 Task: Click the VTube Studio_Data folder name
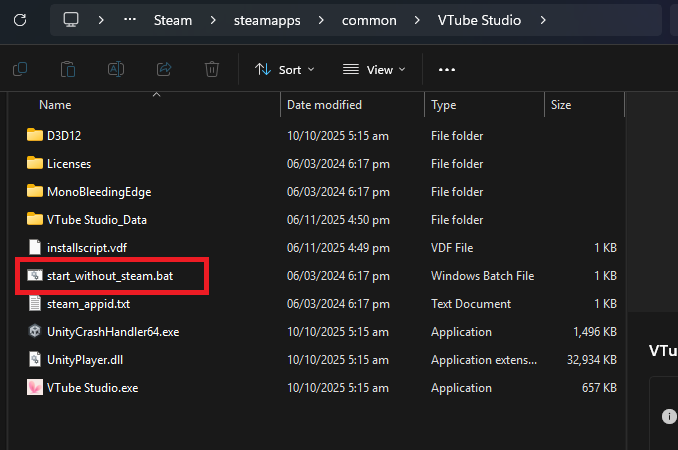97,220
